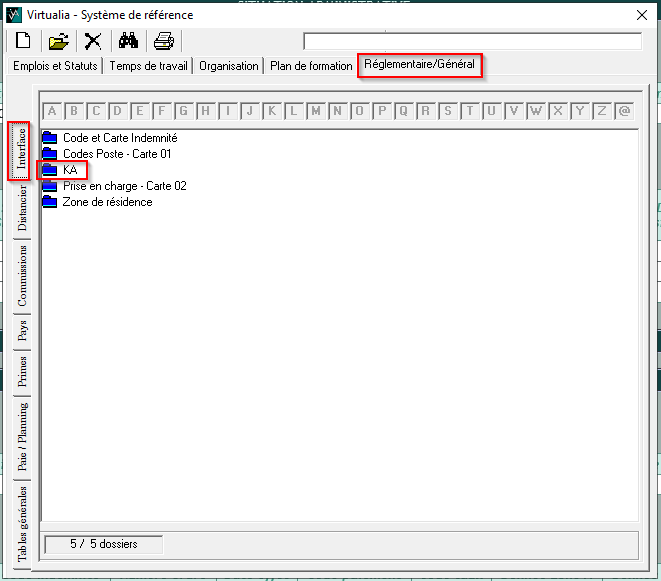
Task: Select the Commissions vertical tab
Action: pos(22,276)
